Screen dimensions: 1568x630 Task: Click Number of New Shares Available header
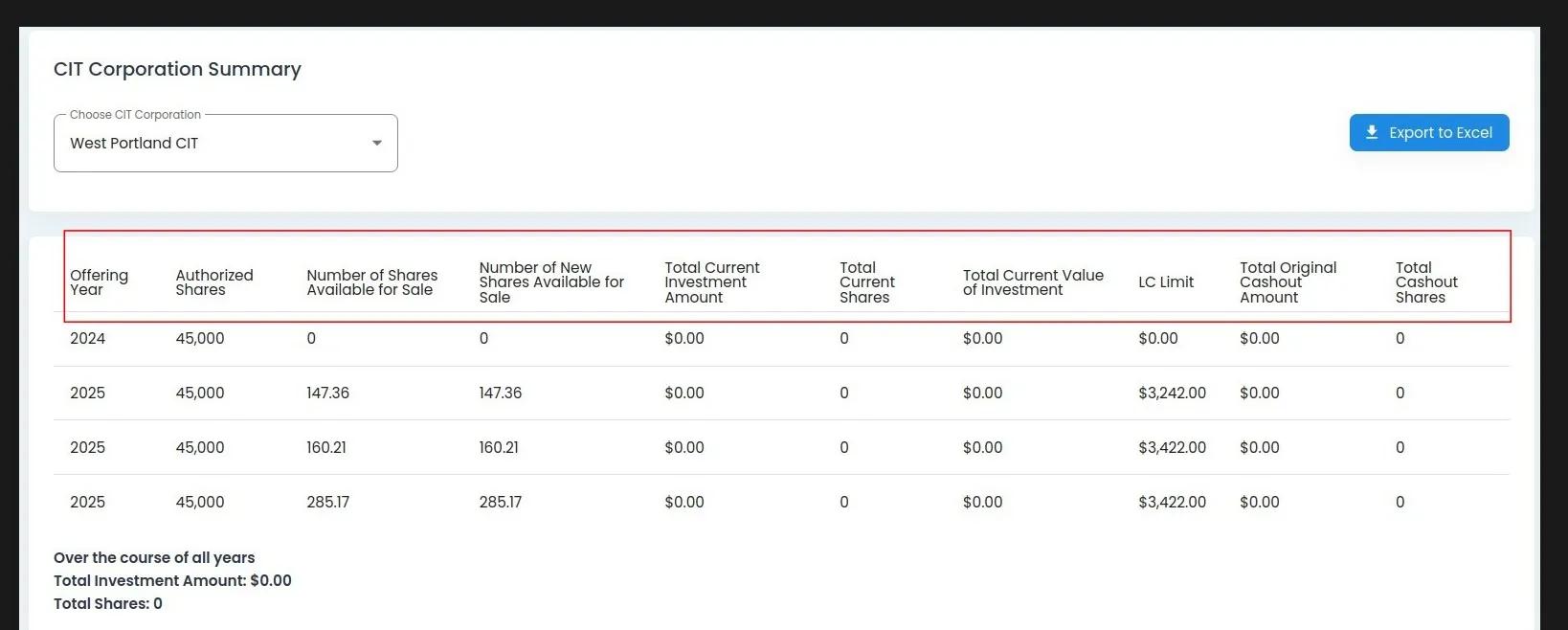point(550,282)
